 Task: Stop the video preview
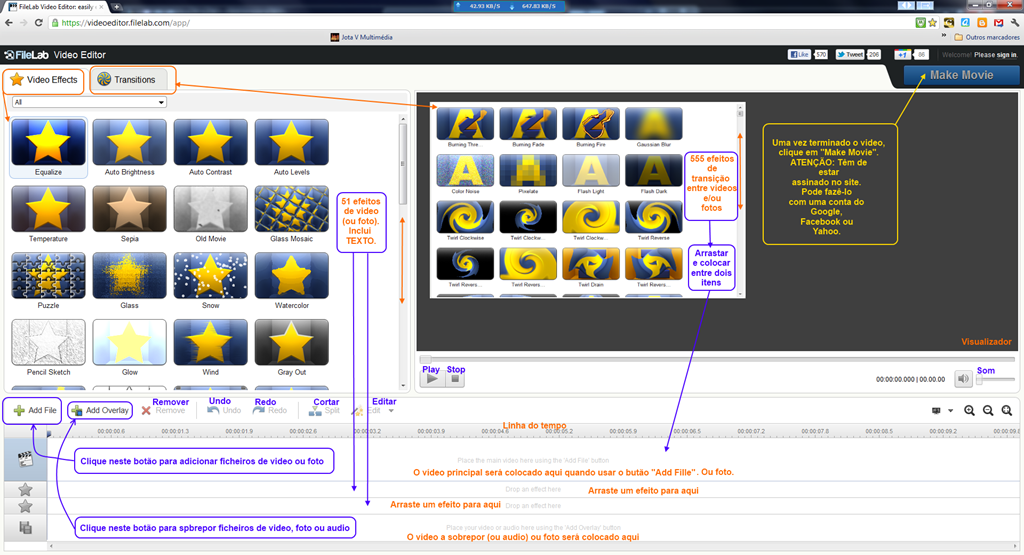(455, 379)
